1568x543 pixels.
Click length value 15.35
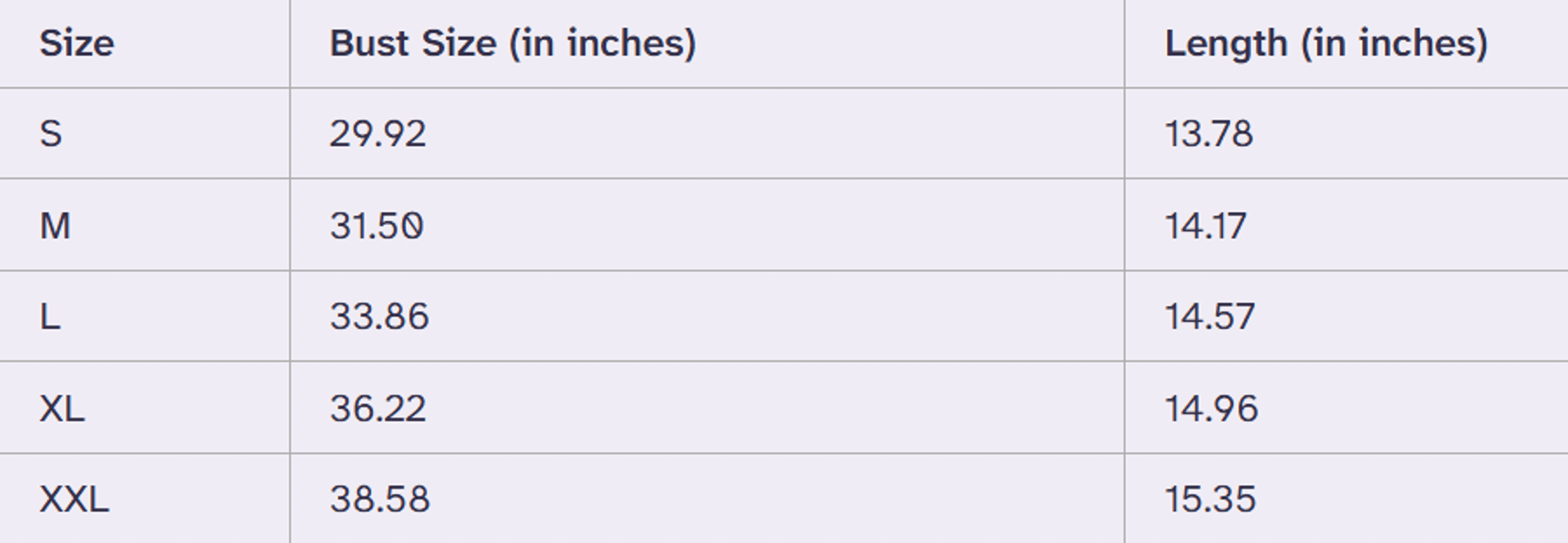(1210, 499)
